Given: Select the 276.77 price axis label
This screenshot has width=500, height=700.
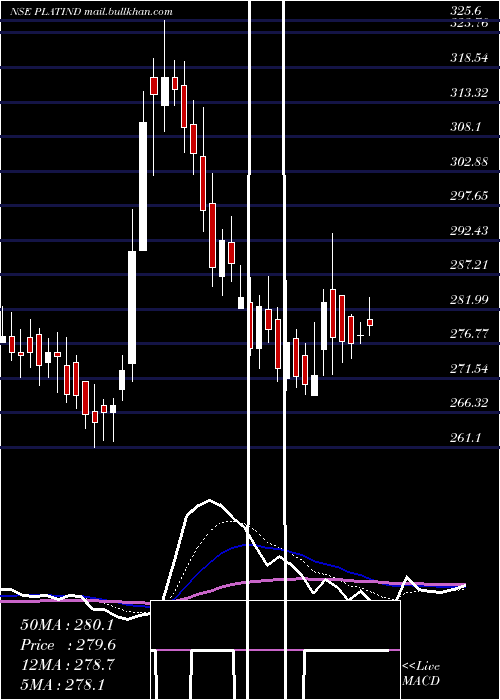Looking at the screenshot, I should [x=469, y=334].
